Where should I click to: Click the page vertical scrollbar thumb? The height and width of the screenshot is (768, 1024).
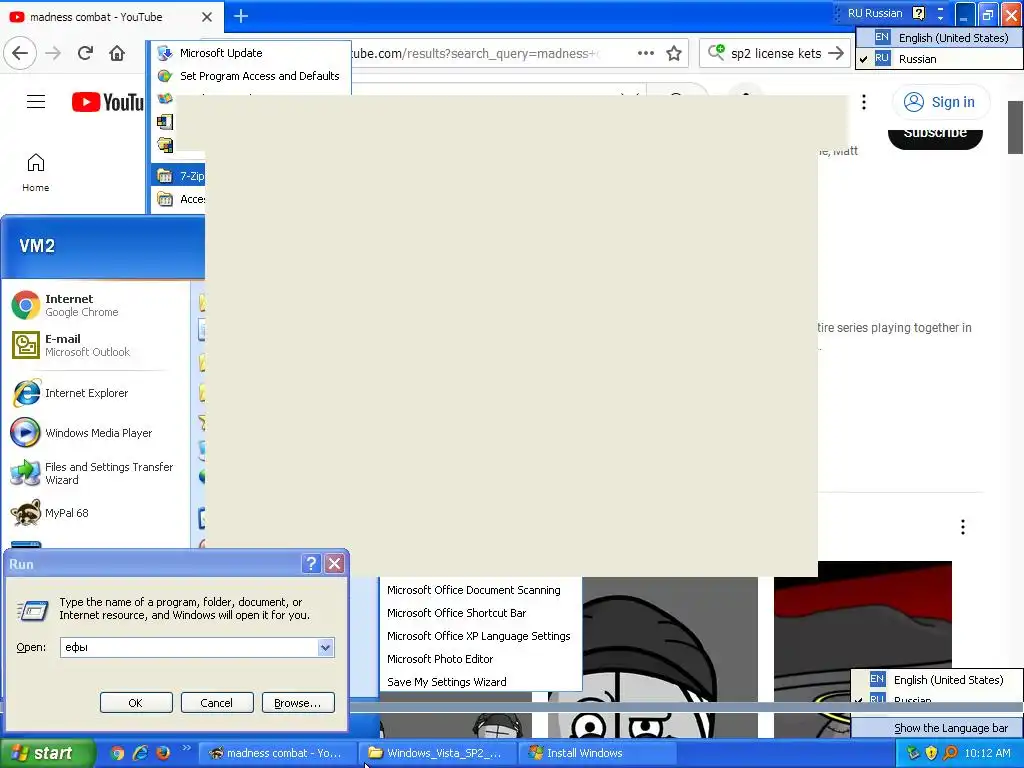coord(1016,127)
